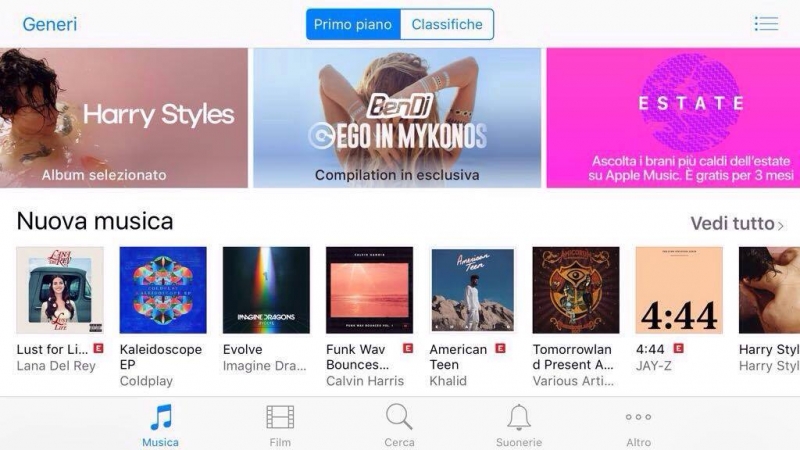This screenshot has width=800, height=450.
Task: Open the Generi genre selector
Action: tap(50, 24)
